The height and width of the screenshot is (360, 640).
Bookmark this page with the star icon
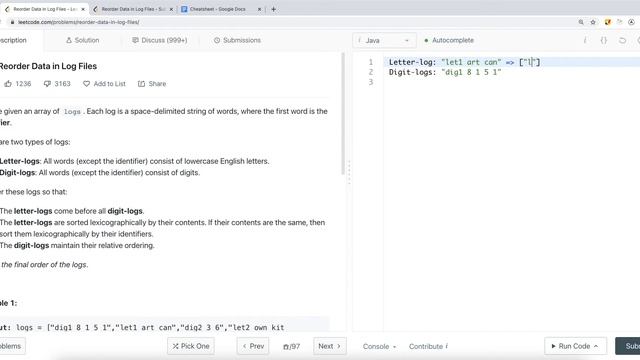593,22
